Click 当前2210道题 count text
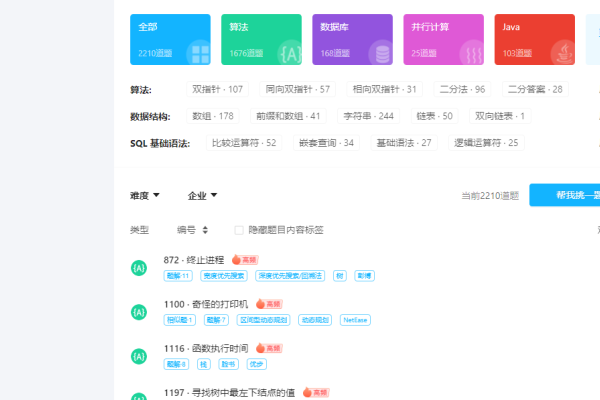The height and width of the screenshot is (400, 600). [x=490, y=196]
